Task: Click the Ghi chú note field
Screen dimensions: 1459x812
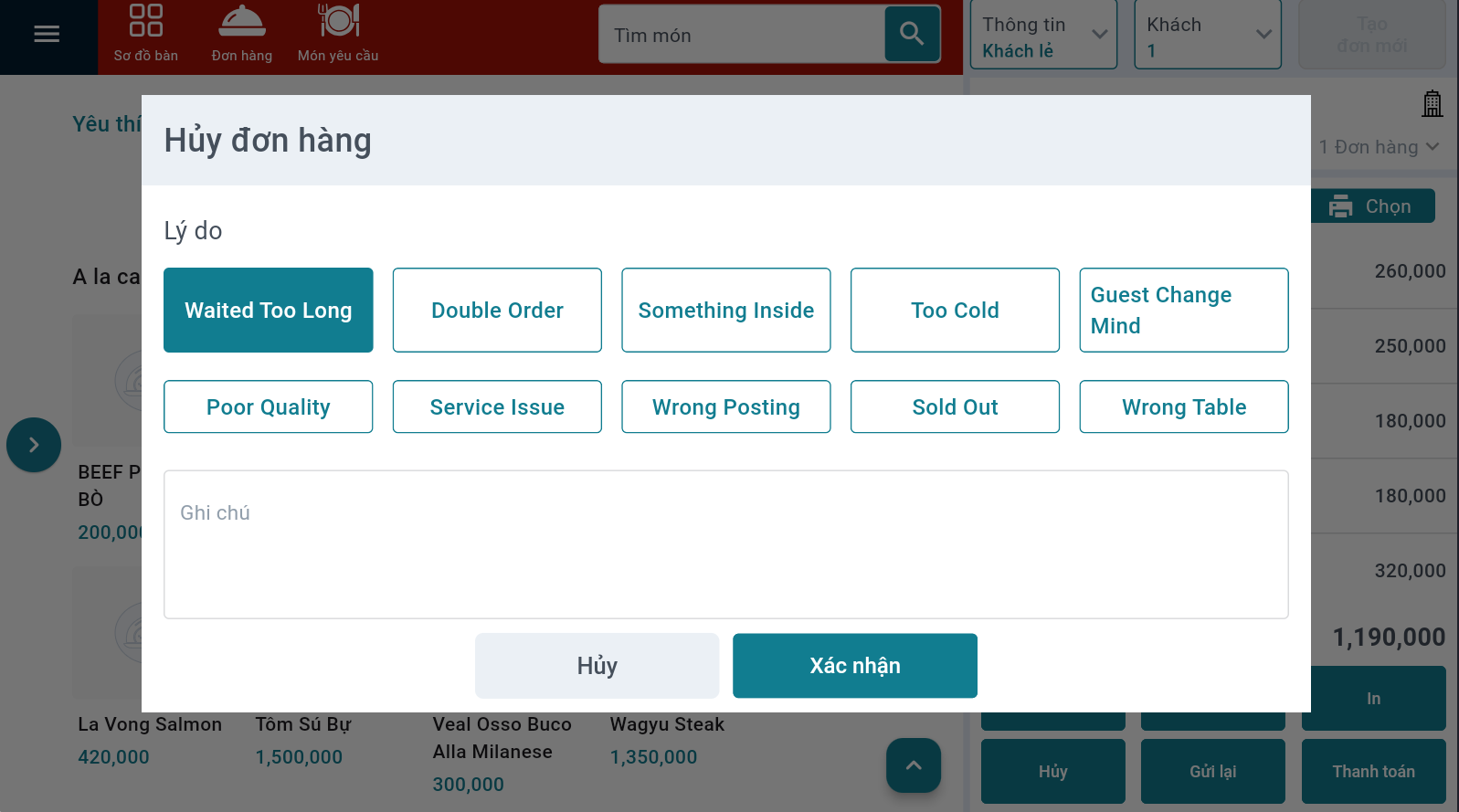Action: click(725, 544)
